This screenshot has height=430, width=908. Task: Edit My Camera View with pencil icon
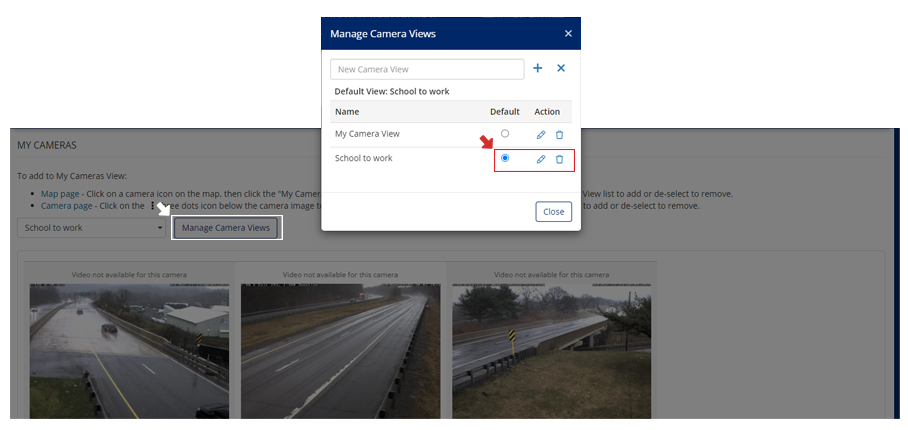point(541,134)
